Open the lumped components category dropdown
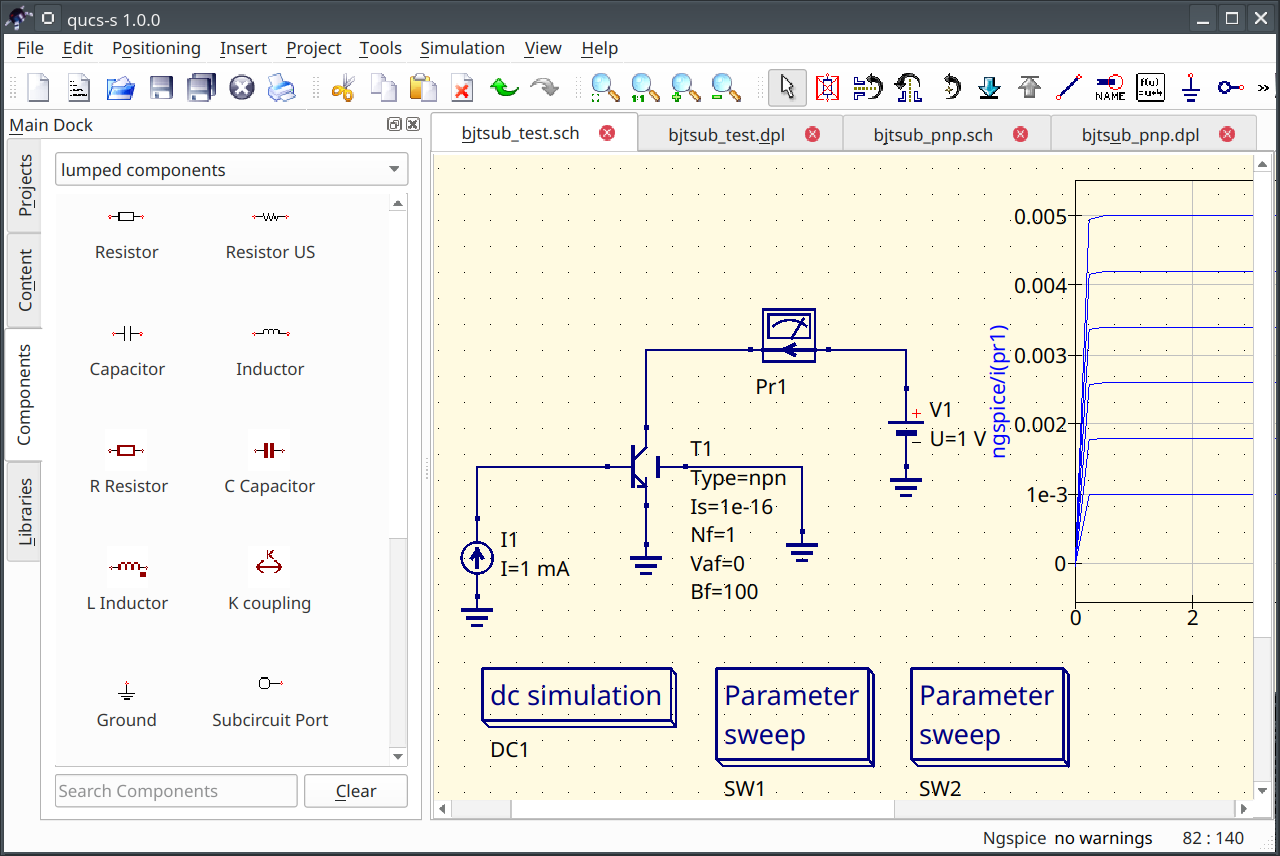 (x=231, y=169)
